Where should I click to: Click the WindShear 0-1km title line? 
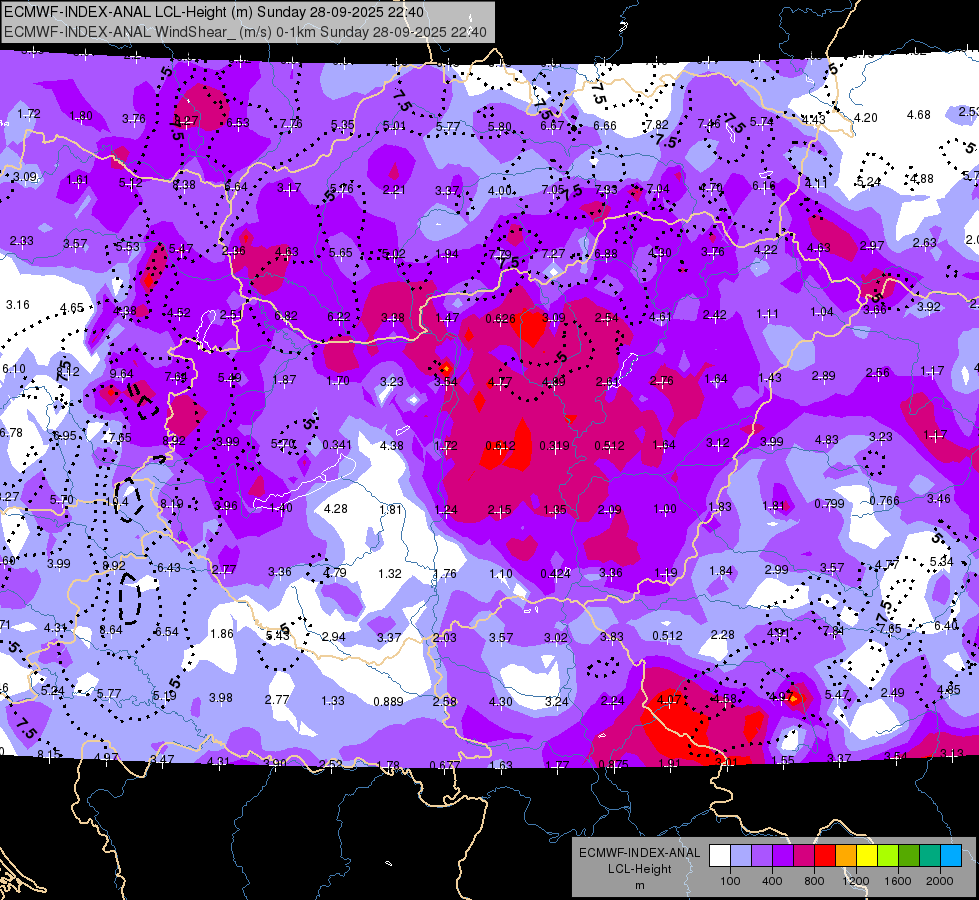click(x=245, y=32)
